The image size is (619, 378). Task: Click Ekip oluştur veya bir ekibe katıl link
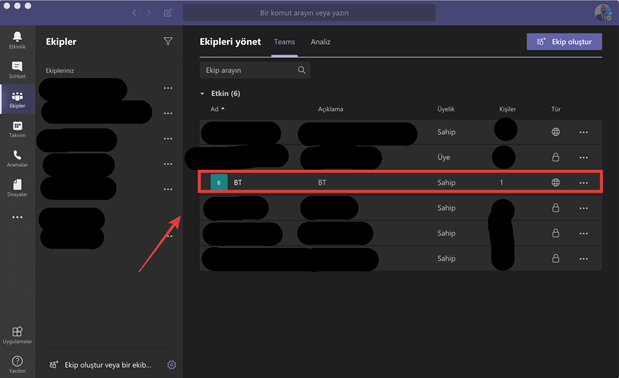101,365
